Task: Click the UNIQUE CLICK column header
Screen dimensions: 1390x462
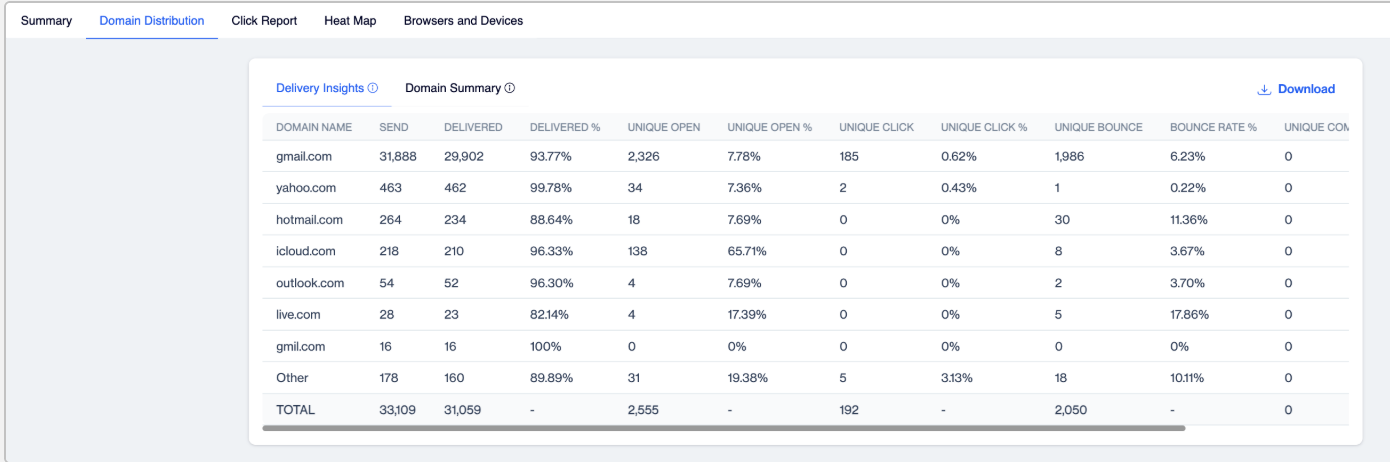Action: coord(877,127)
